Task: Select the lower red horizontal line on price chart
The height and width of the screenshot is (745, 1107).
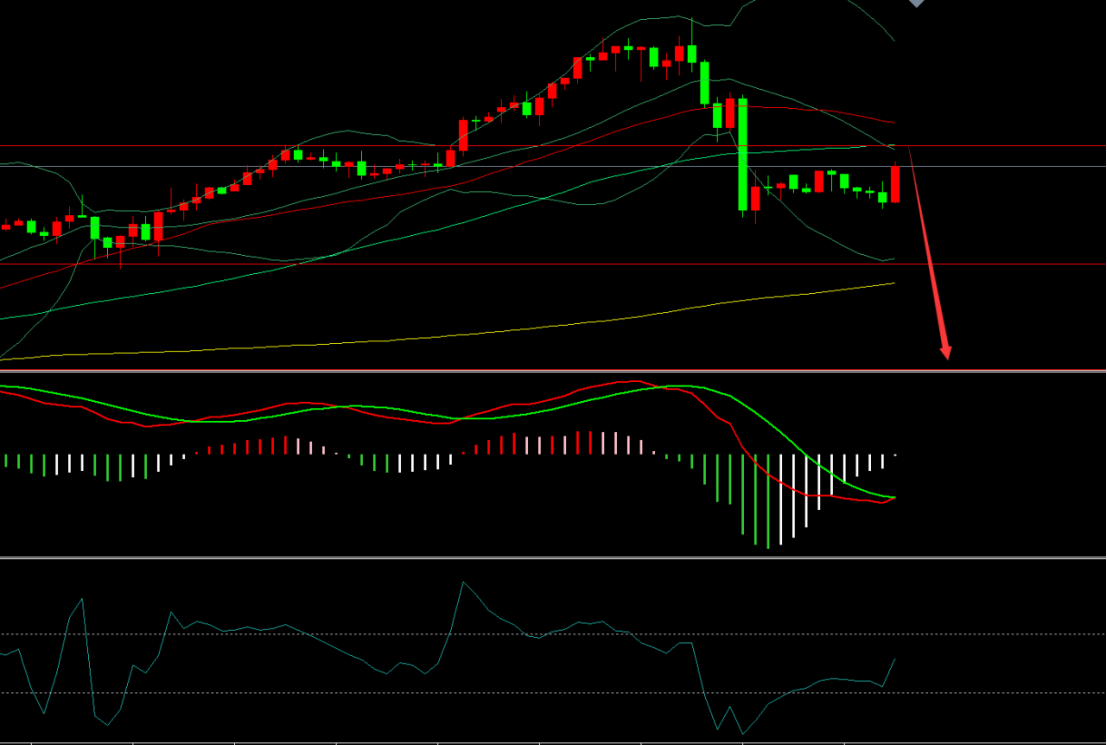Action: tap(554, 264)
